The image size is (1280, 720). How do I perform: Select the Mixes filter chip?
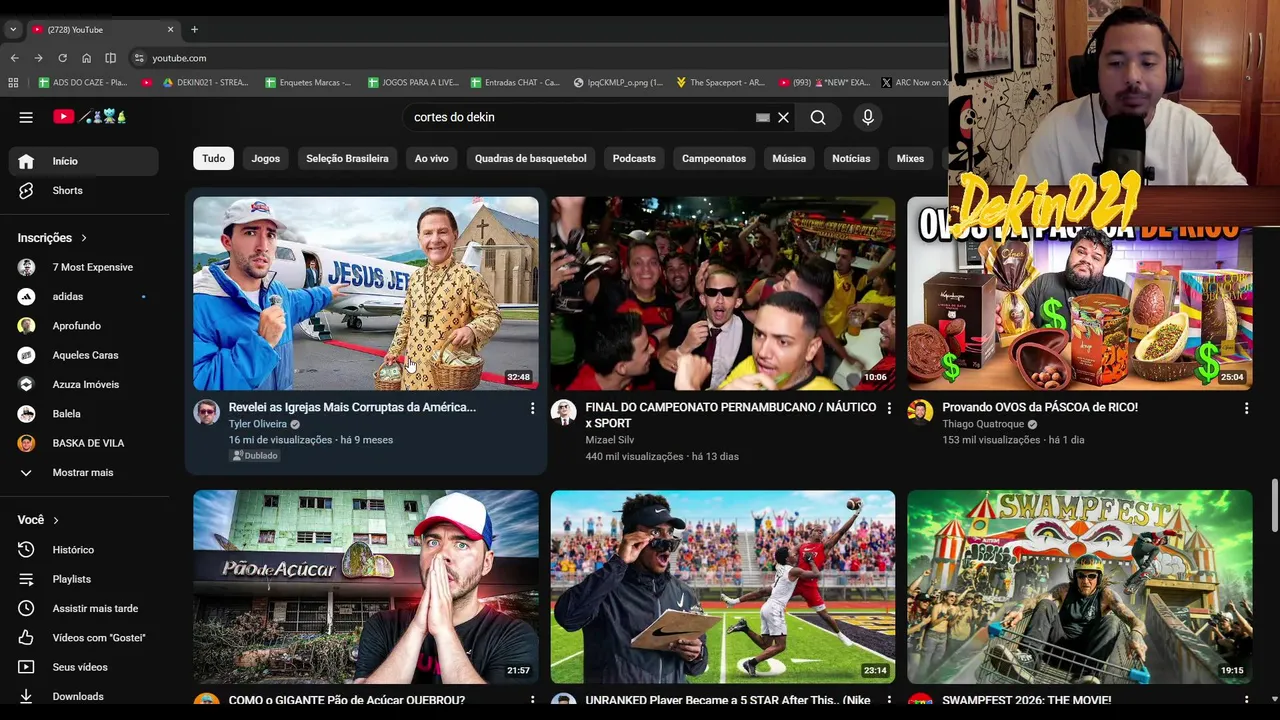[x=910, y=158]
